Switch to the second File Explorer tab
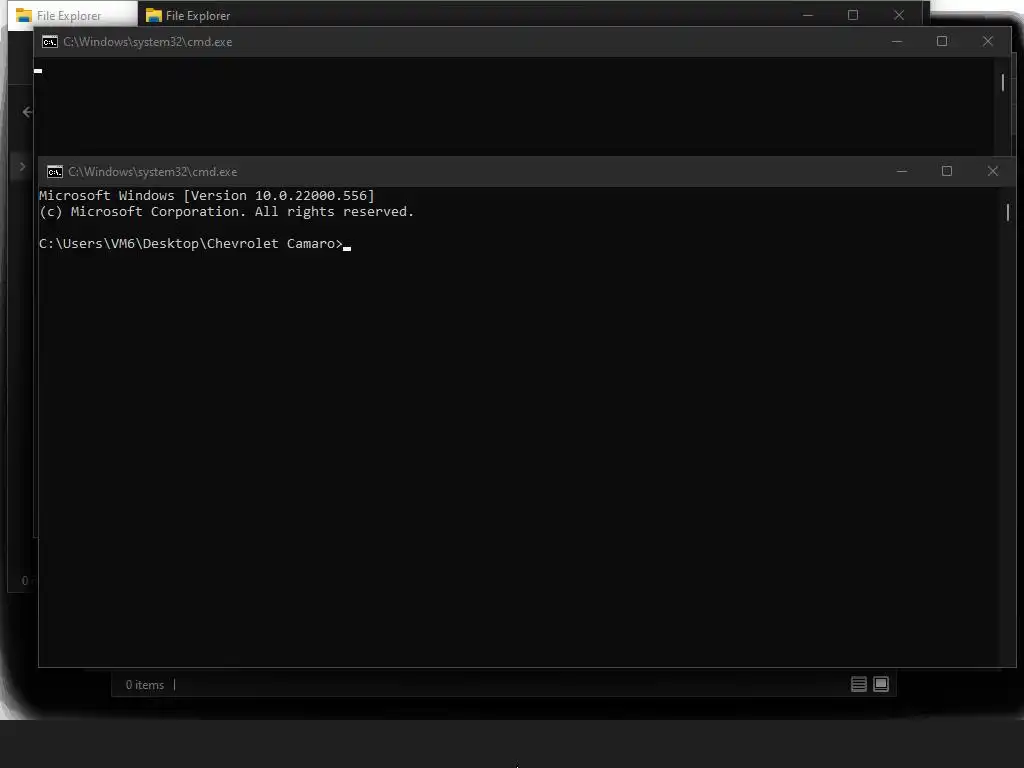1024x768 pixels. coord(188,15)
